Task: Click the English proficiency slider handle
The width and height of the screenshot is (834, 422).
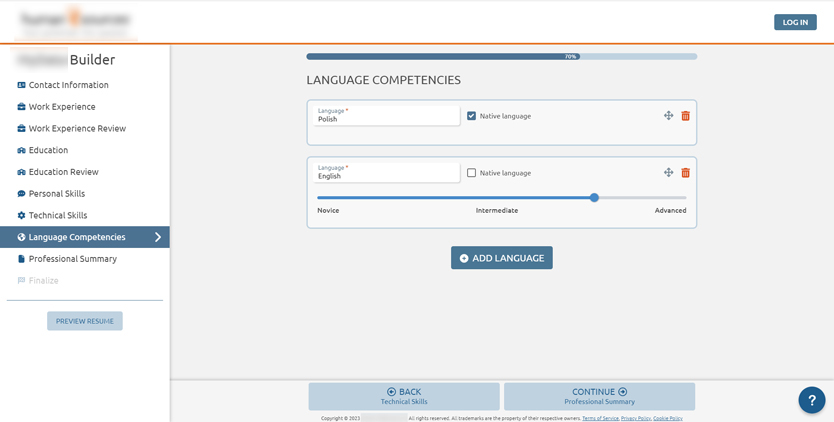Action: click(594, 197)
